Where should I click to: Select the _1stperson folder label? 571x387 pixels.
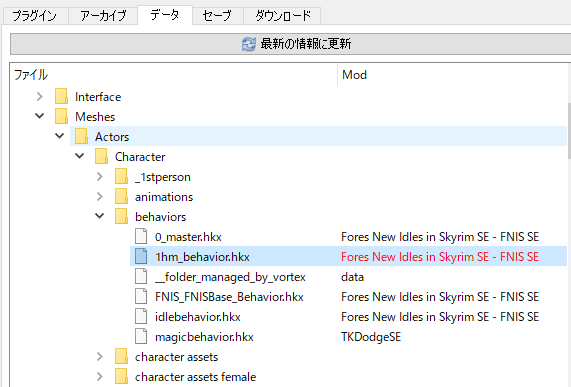163,177
